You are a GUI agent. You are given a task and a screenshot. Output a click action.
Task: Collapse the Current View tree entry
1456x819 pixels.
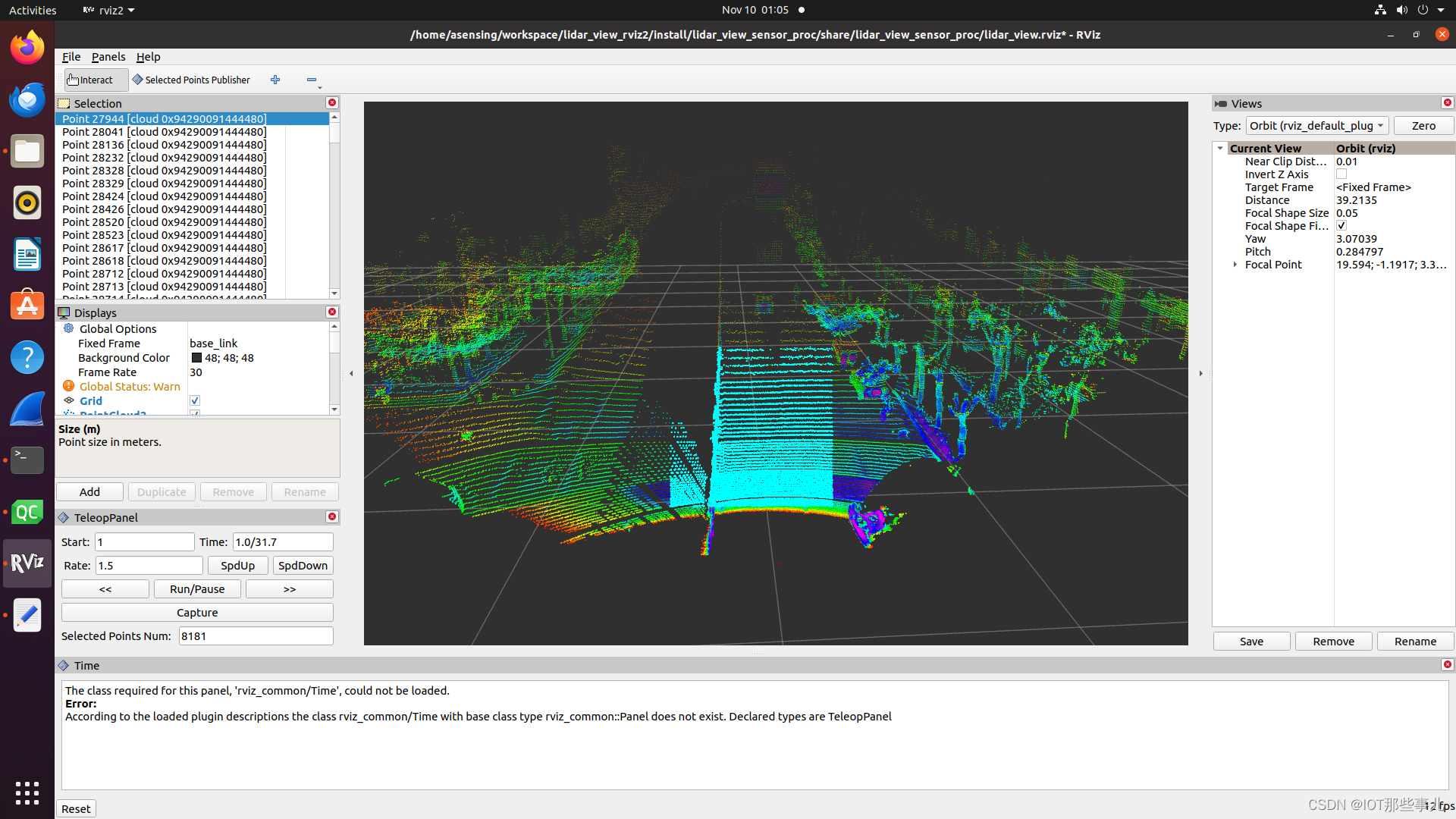point(1219,148)
